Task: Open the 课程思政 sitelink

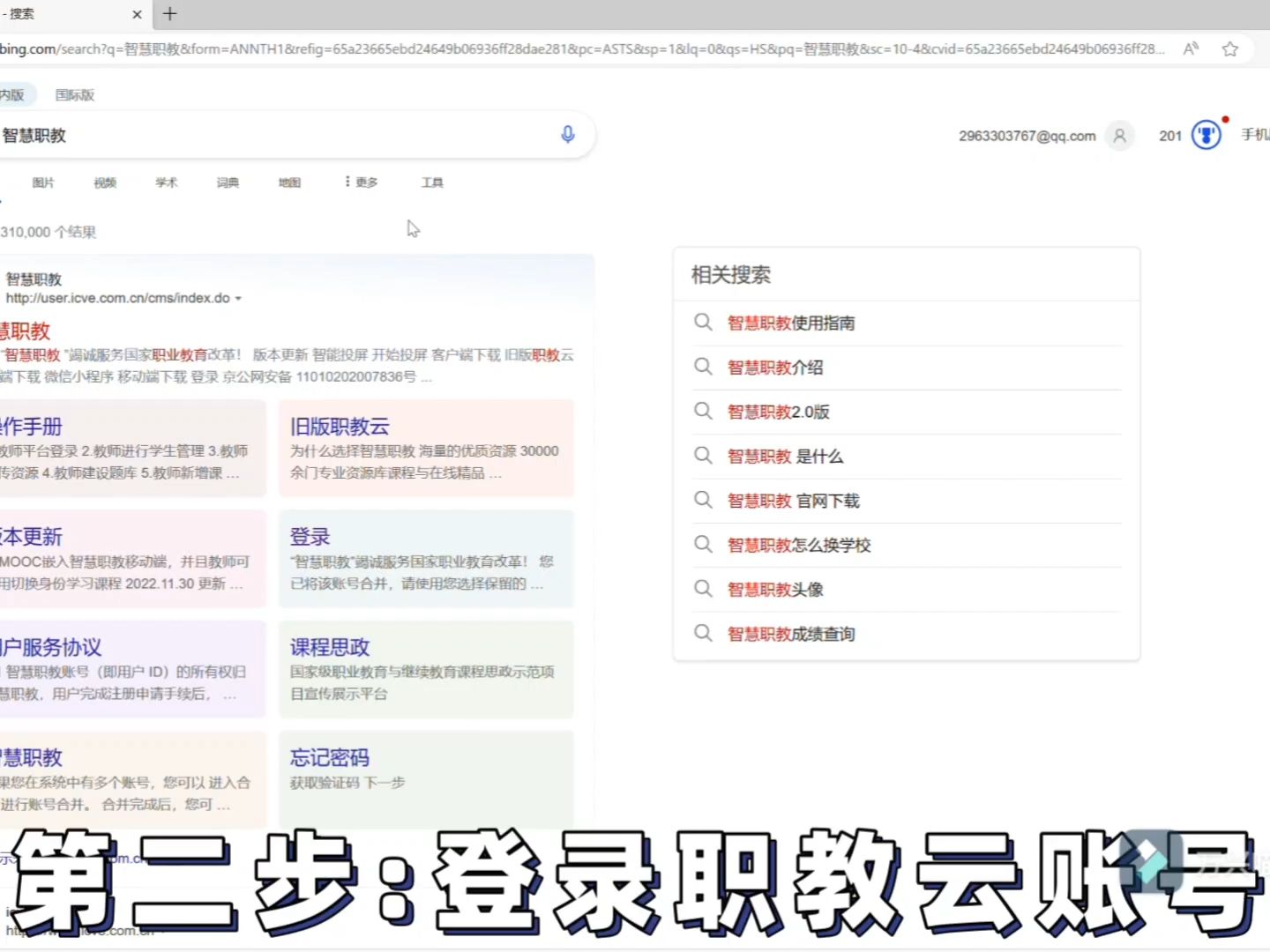Action: point(331,647)
